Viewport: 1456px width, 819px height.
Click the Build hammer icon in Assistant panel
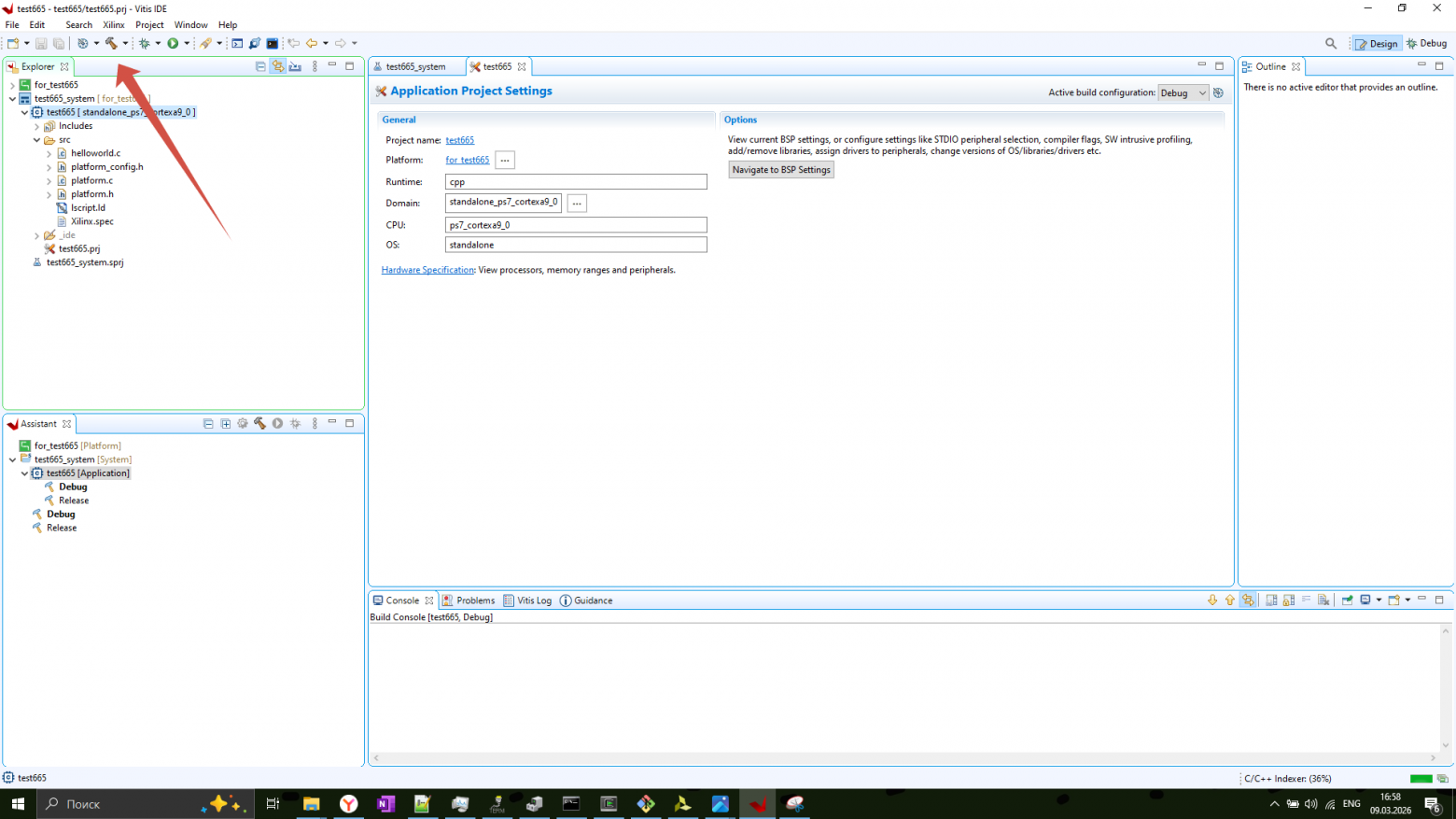coord(259,423)
